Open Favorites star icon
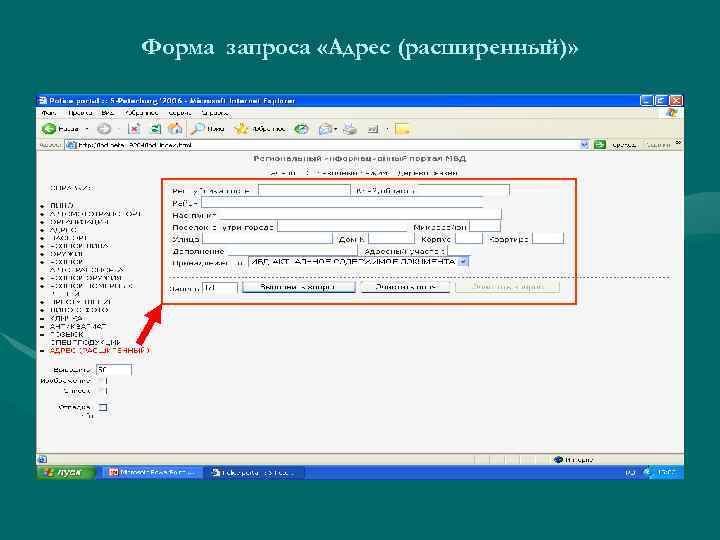The height and width of the screenshot is (540, 720). tap(241, 129)
